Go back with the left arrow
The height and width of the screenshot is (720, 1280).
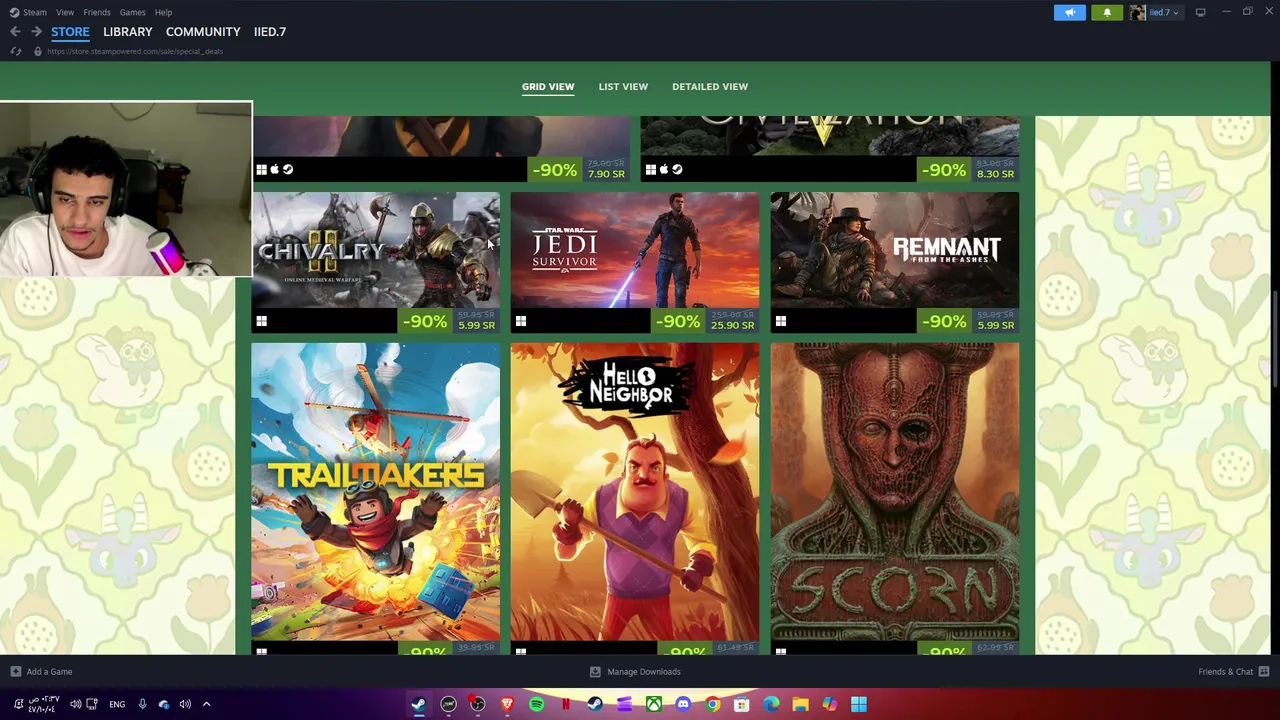(15, 32)
